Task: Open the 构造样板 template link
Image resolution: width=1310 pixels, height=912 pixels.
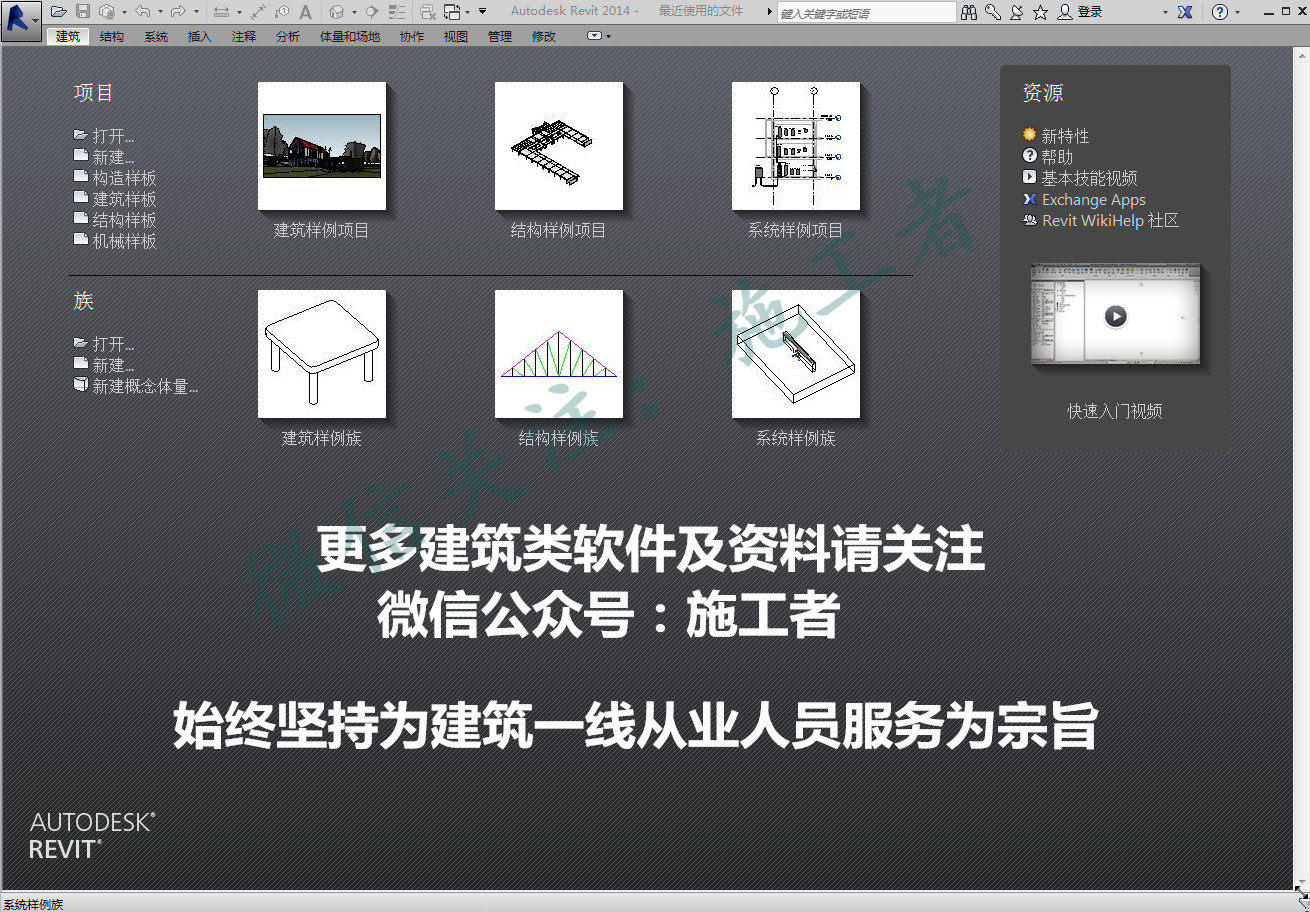Action: 116,178
